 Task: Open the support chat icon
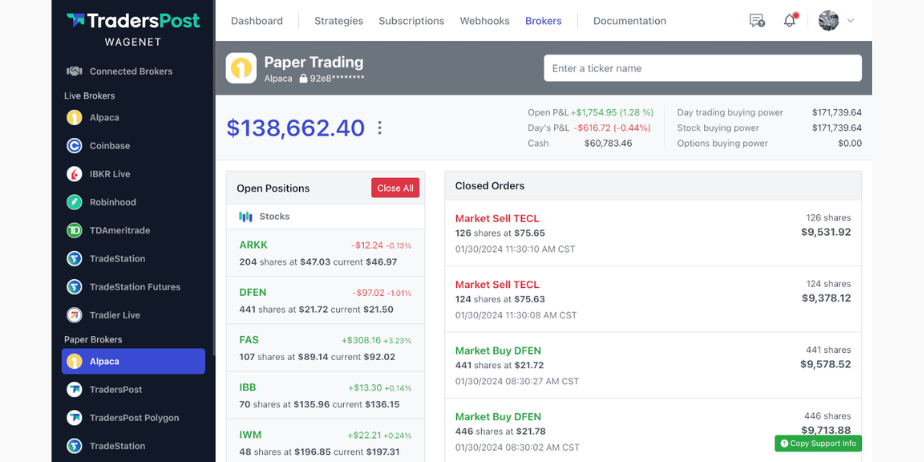click(x=757, y=21)
